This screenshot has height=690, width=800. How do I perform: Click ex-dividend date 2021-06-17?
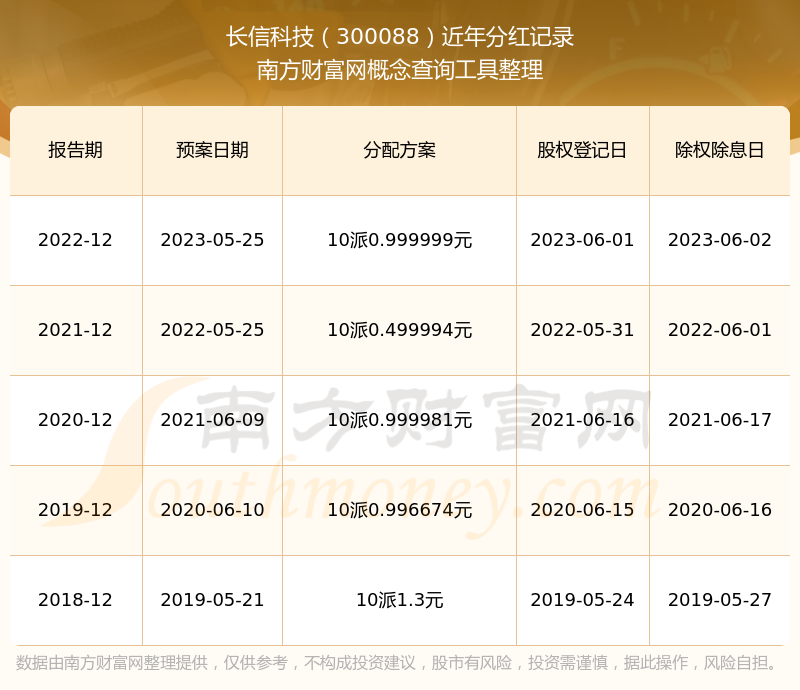[719, 420]
